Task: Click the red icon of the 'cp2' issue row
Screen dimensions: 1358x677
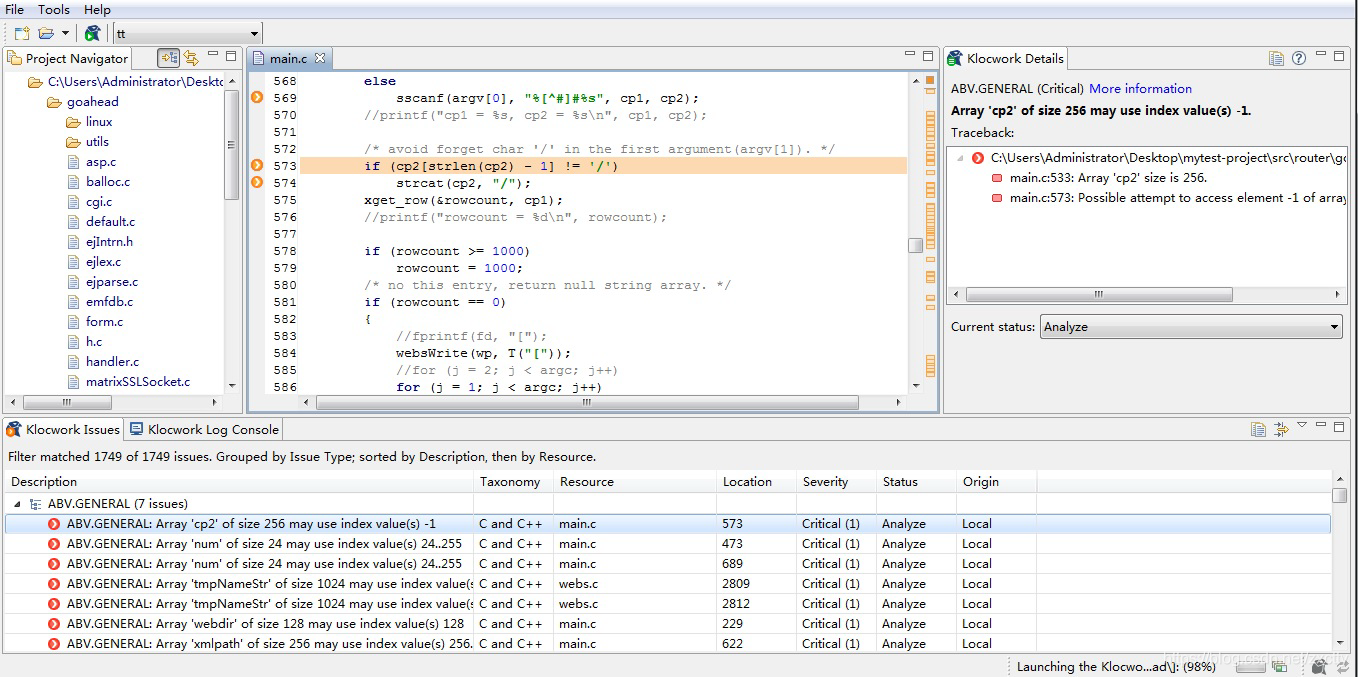Action: pos(54,524)
